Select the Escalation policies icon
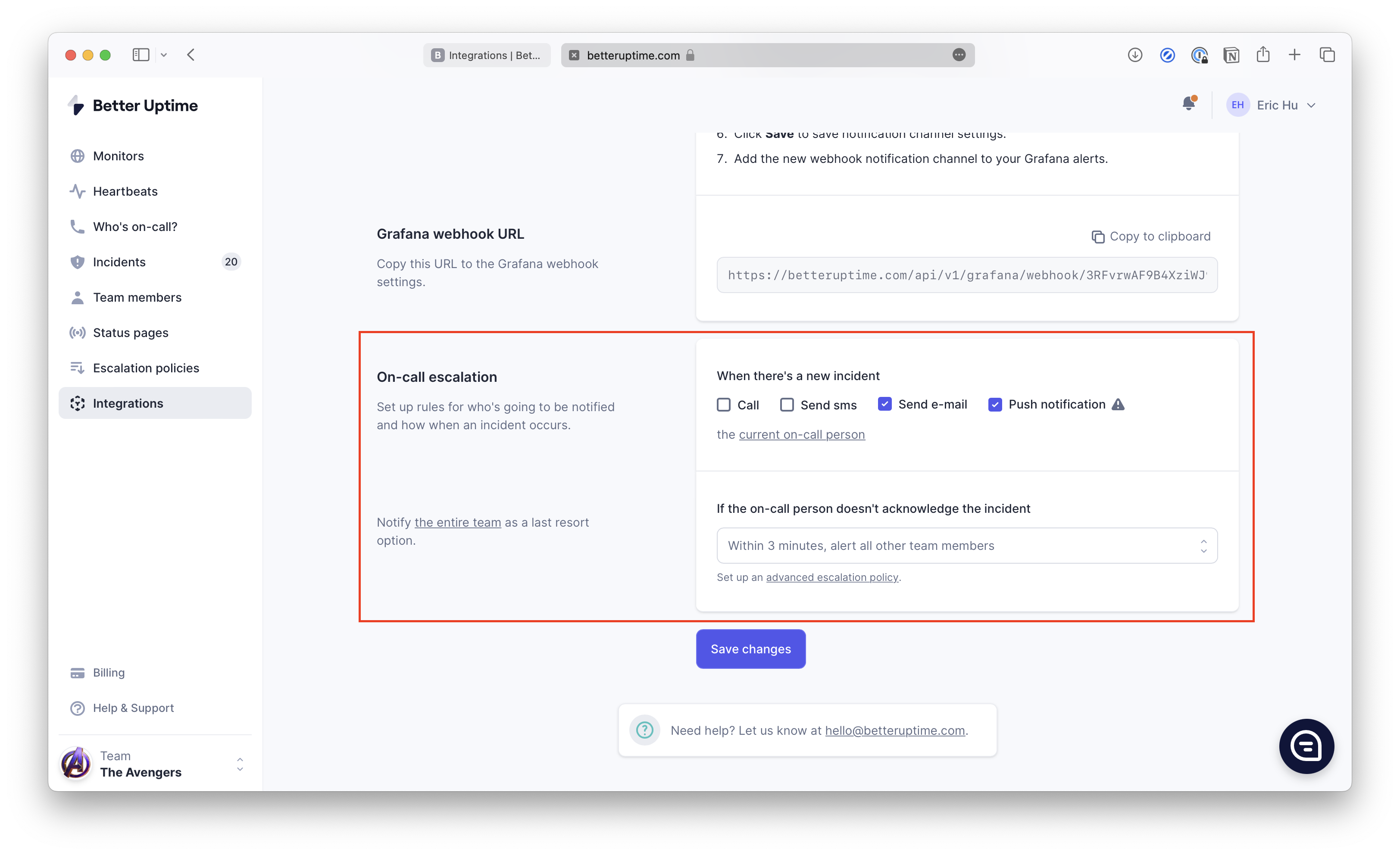The height and width of the screenshot is (855, 1400). click(x=77, y=368)
